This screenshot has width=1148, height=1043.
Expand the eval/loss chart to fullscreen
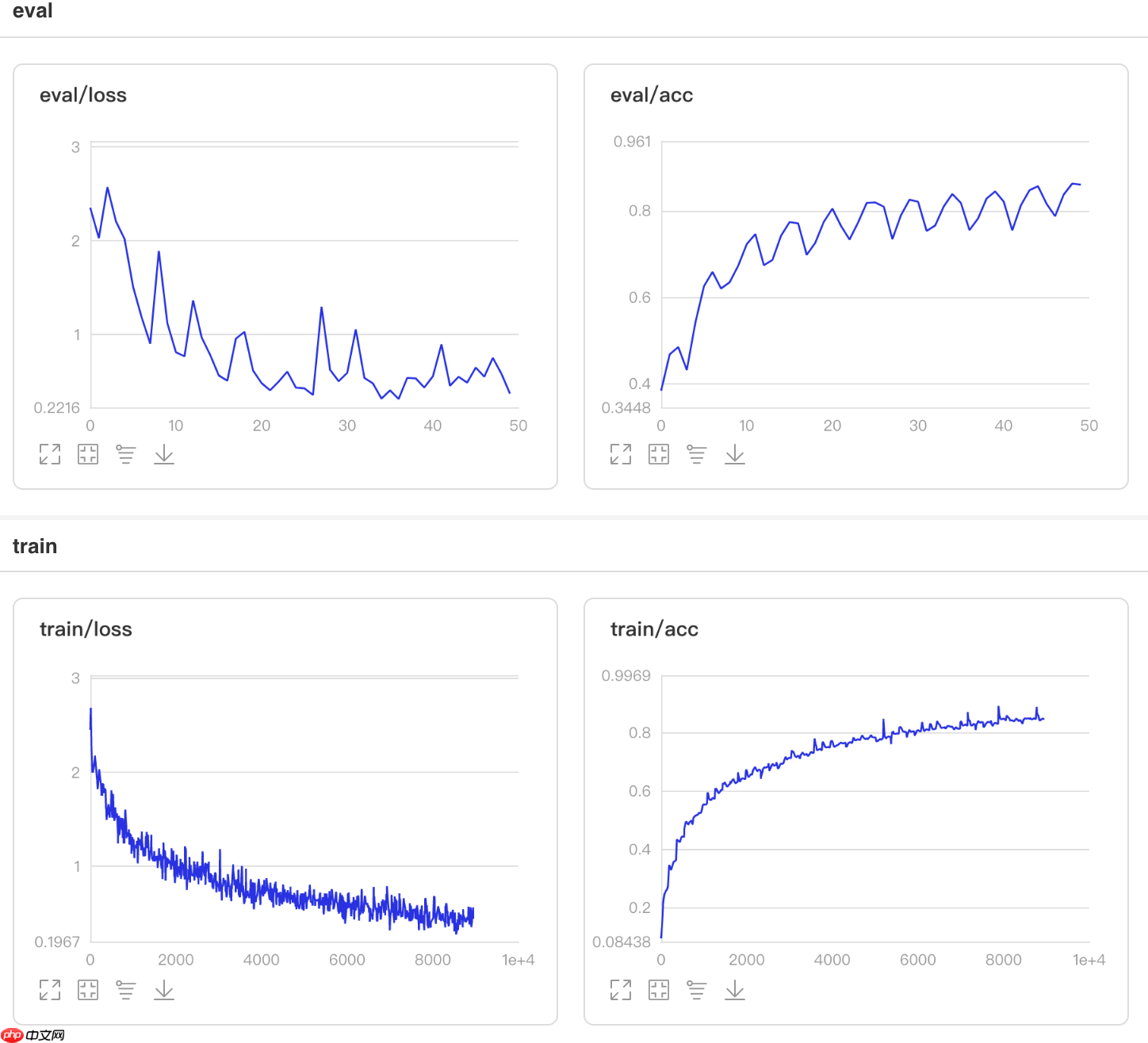pyautogui.click(x=50, y=454)
